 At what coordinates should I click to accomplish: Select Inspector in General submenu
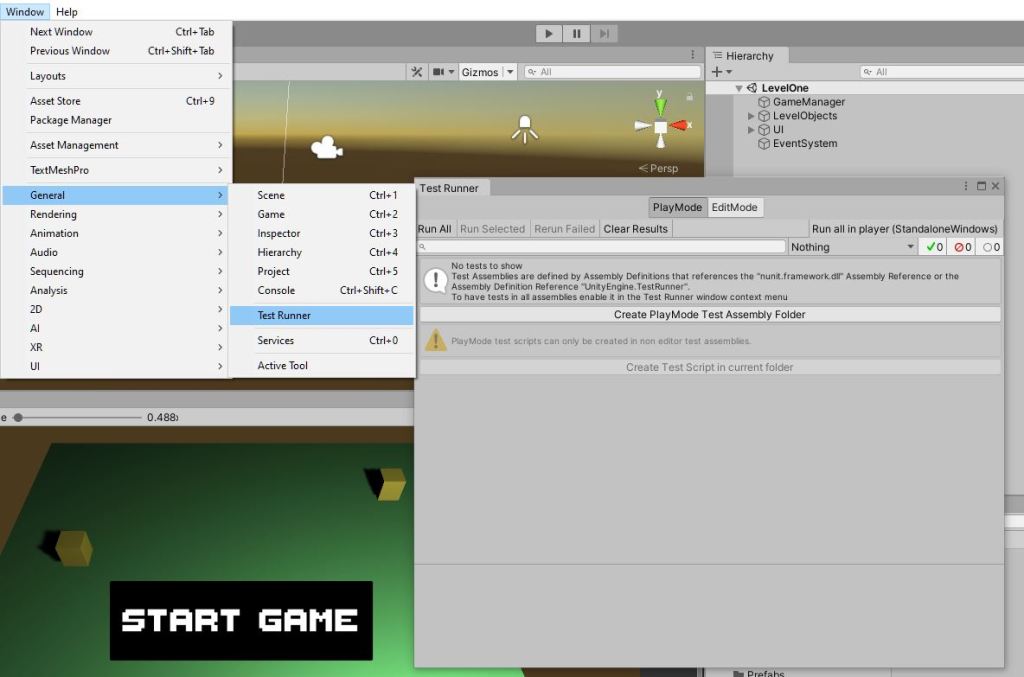coord(322,233)
